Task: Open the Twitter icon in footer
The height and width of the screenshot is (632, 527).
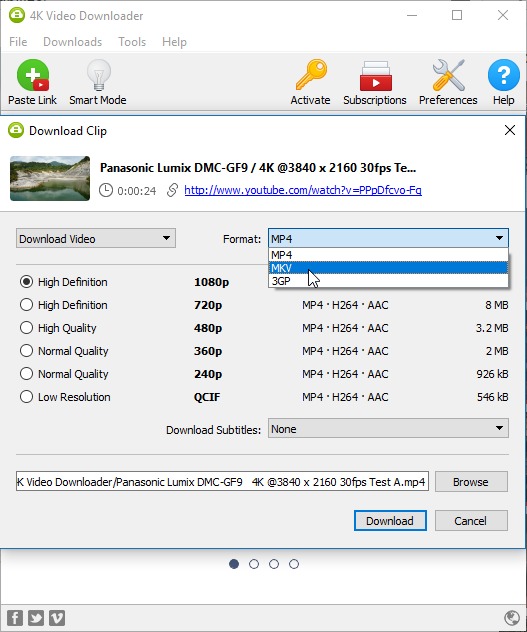Action: (x=36, y=617)
